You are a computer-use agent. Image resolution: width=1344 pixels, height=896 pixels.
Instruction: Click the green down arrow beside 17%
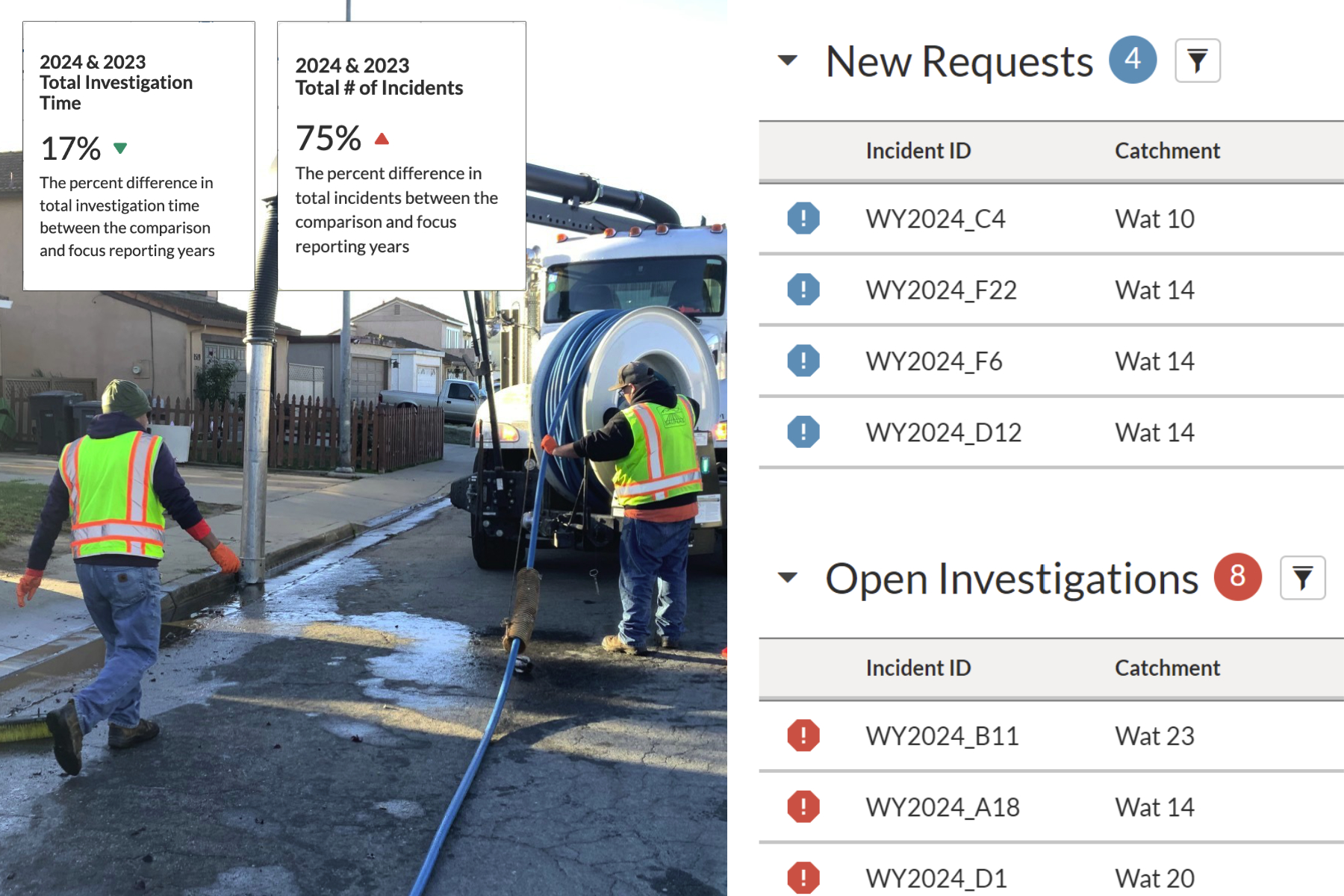pos(120,148)
